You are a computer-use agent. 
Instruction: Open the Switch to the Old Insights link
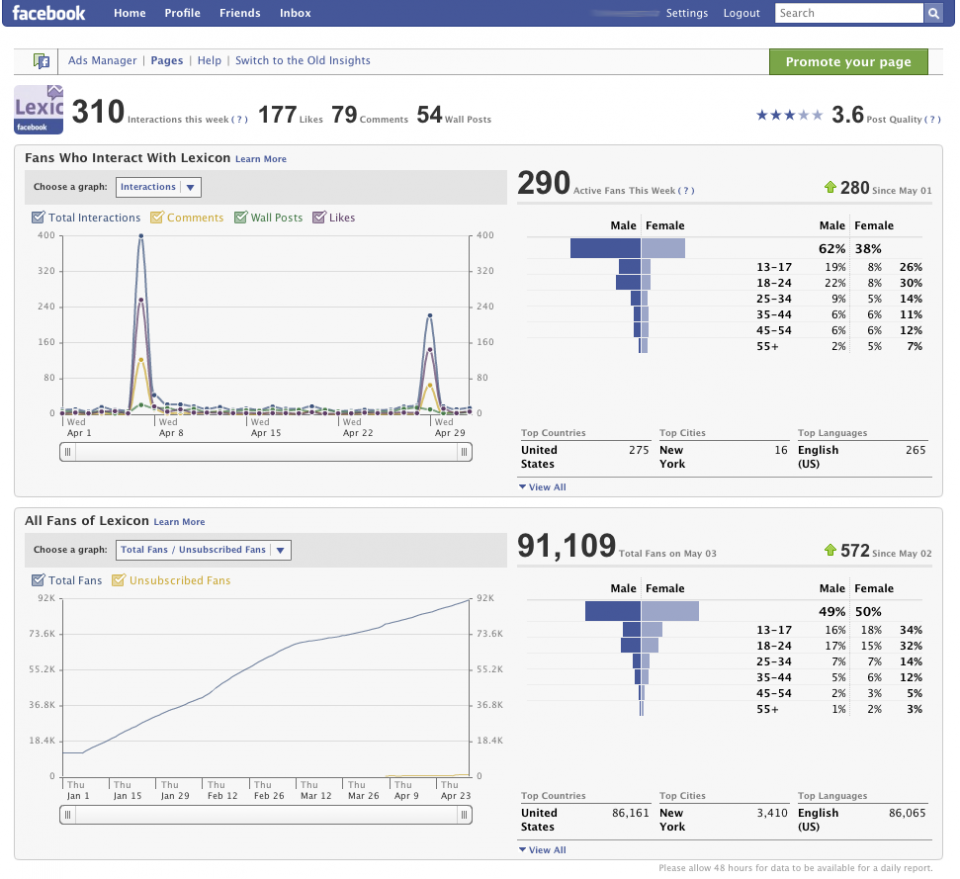(x=302, y=60)
